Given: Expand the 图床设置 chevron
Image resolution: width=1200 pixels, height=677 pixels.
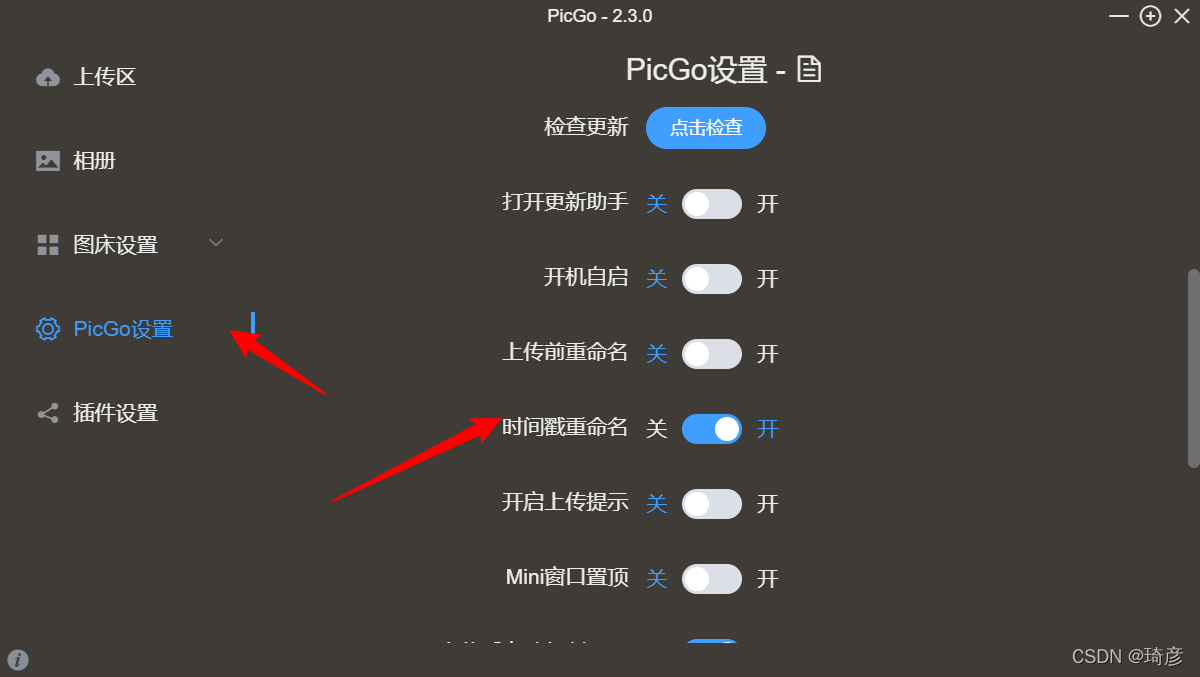Looking at the screenshot, I should (x=216, y=243).
